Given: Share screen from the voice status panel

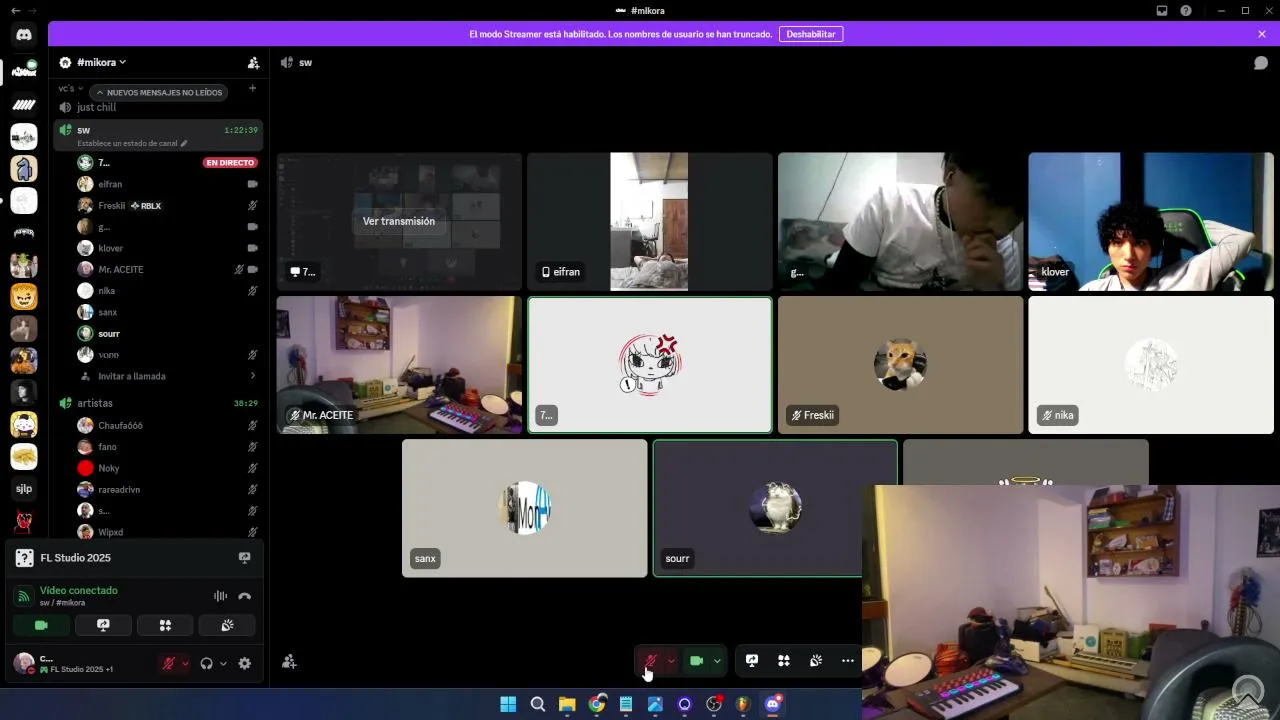Looking at the screenshot, I should pos(103,625).
